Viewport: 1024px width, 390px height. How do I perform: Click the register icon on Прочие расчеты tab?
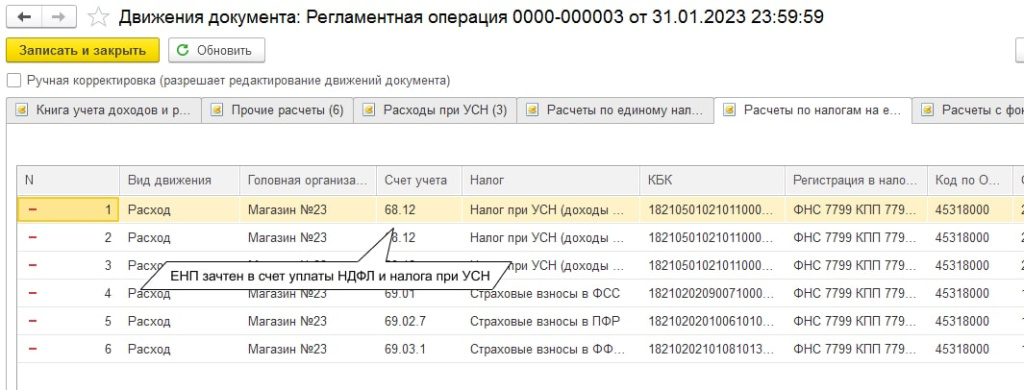click(217, 110)
